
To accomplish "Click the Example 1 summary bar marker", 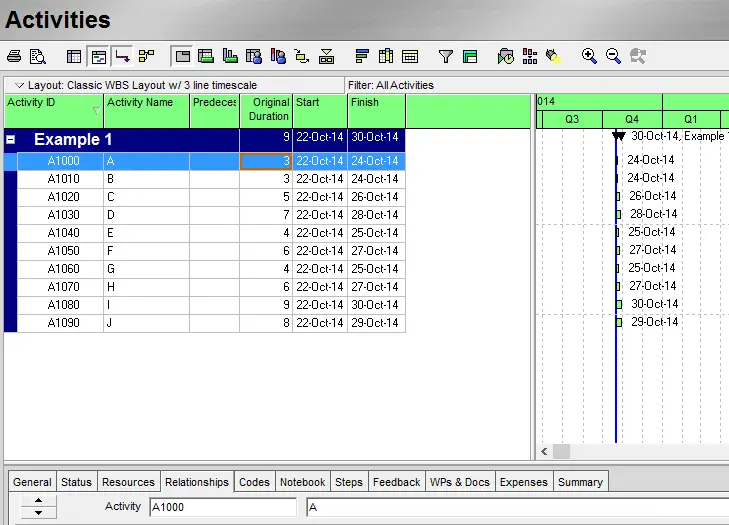I will [x=619, y=136].
